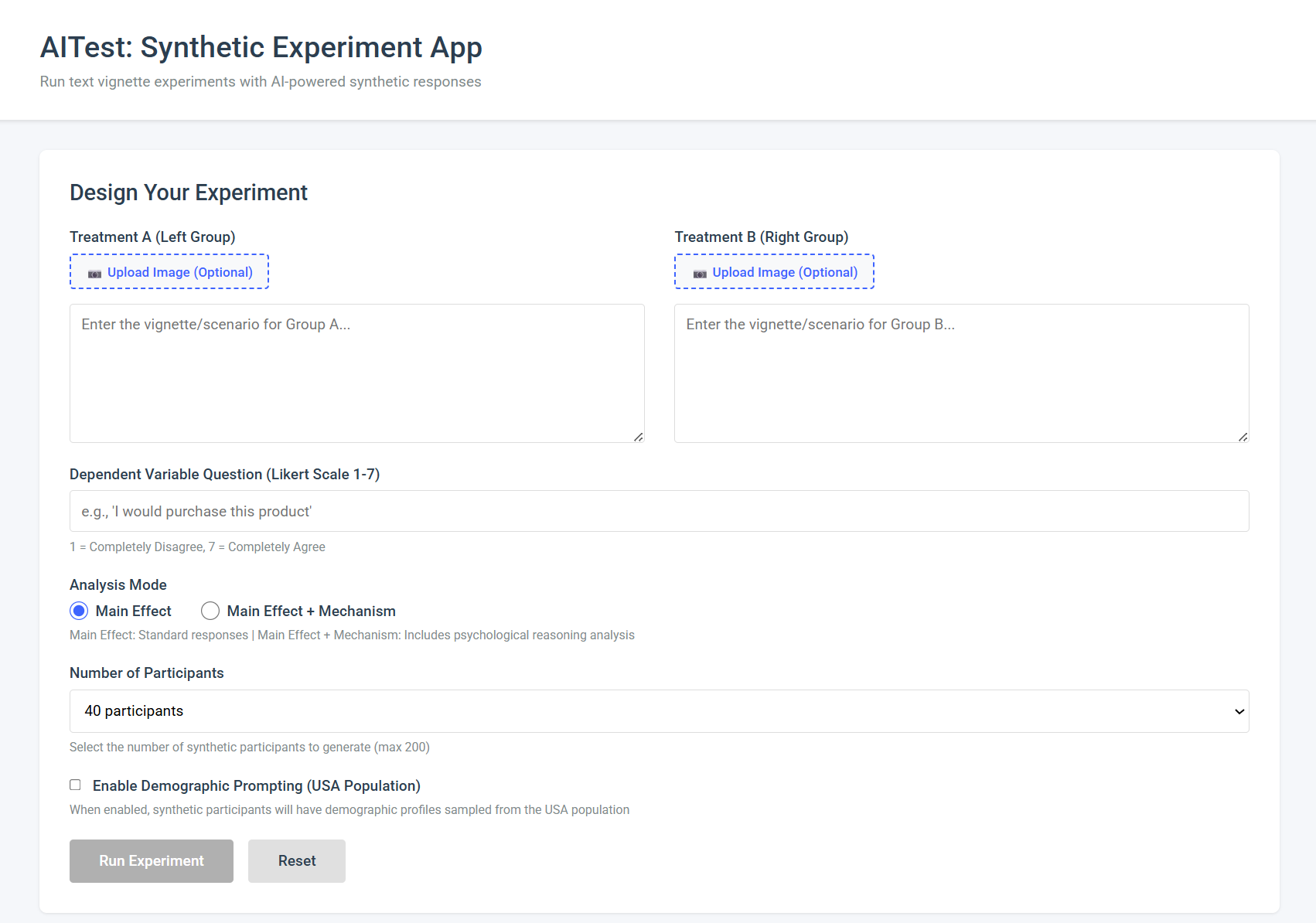
Task: Click the resize handle of Group A text area
Action: point(639,438)
